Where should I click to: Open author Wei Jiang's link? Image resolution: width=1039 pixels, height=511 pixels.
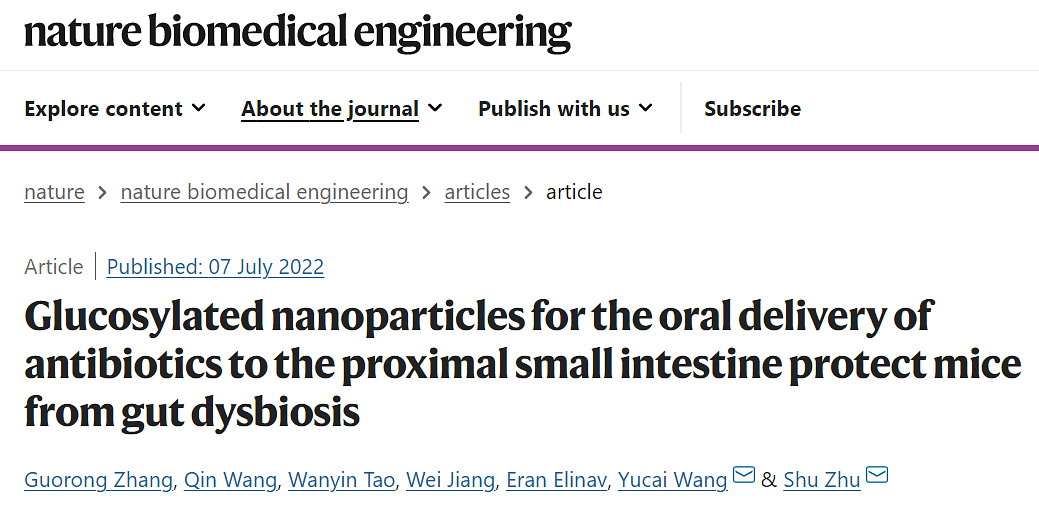tap(450, 480)
